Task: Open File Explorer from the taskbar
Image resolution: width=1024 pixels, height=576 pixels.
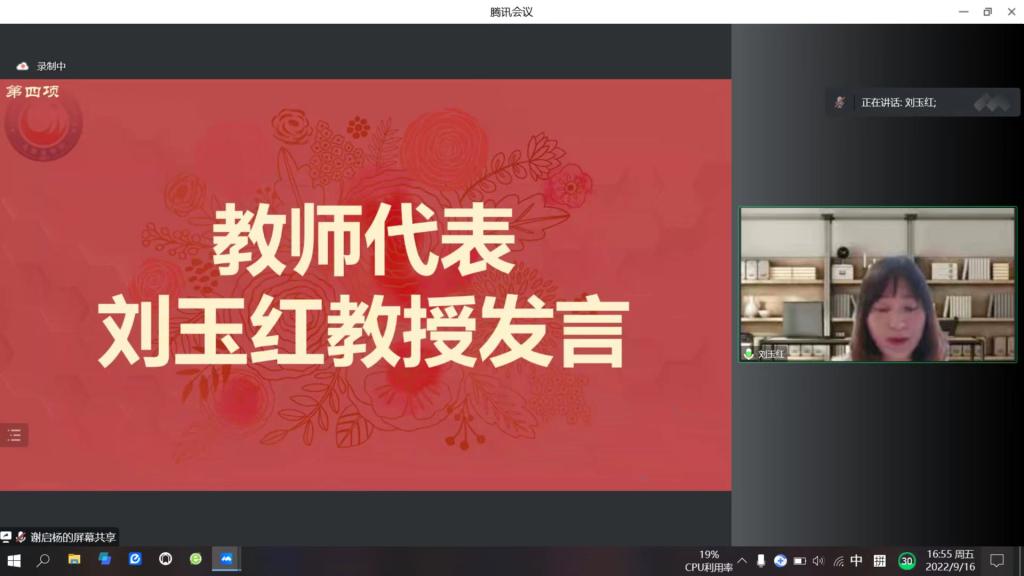Action: coord(74,560)
